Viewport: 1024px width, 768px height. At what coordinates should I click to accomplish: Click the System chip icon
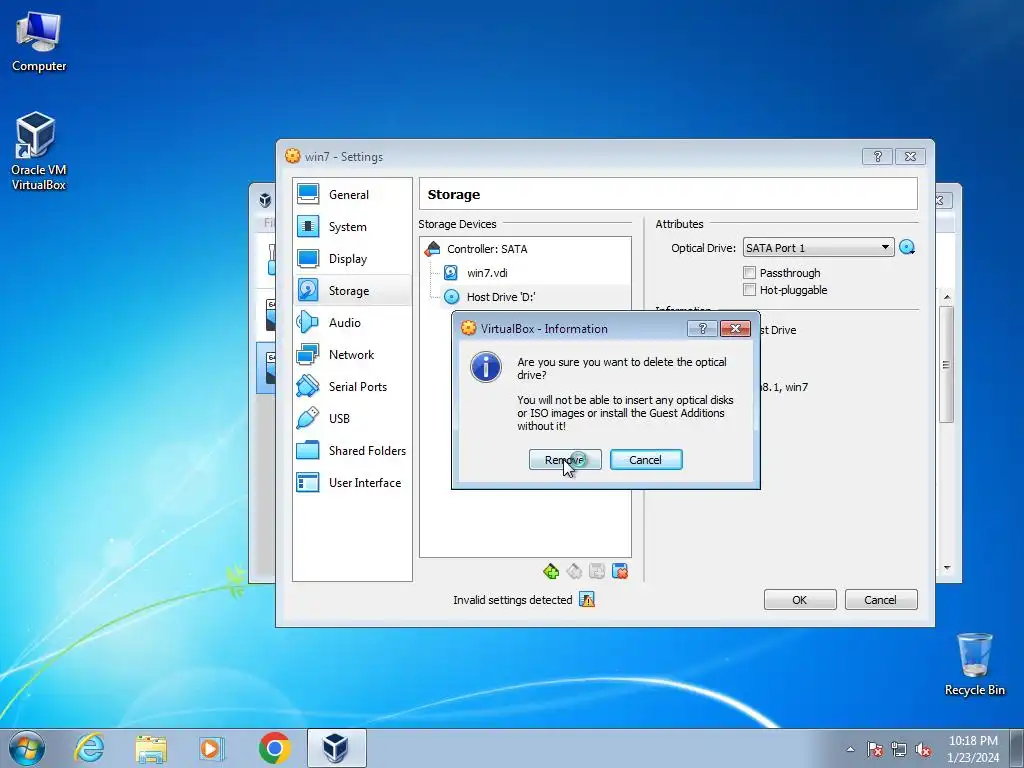pos(308,226)
